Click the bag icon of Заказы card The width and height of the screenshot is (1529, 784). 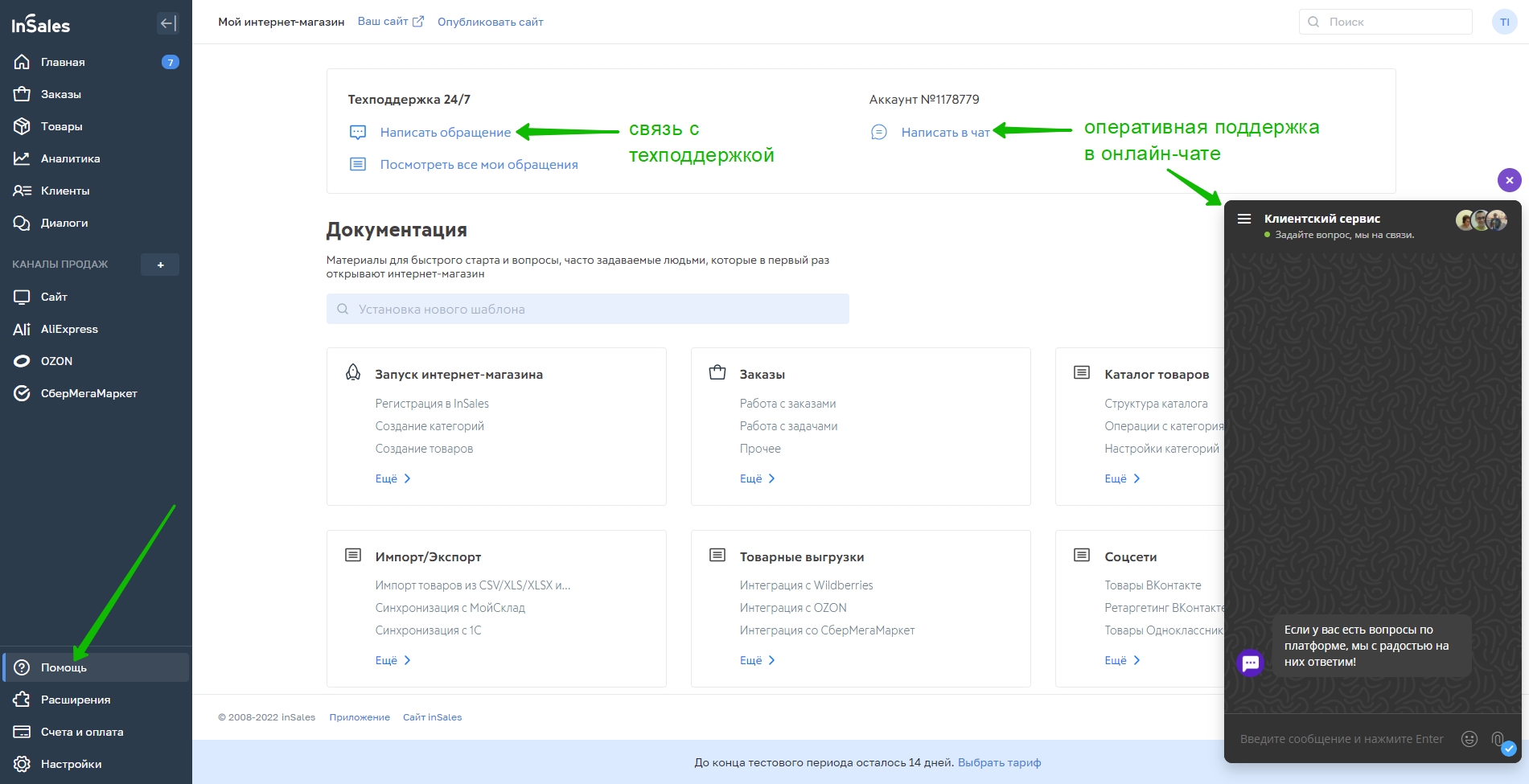click(717, 372)
